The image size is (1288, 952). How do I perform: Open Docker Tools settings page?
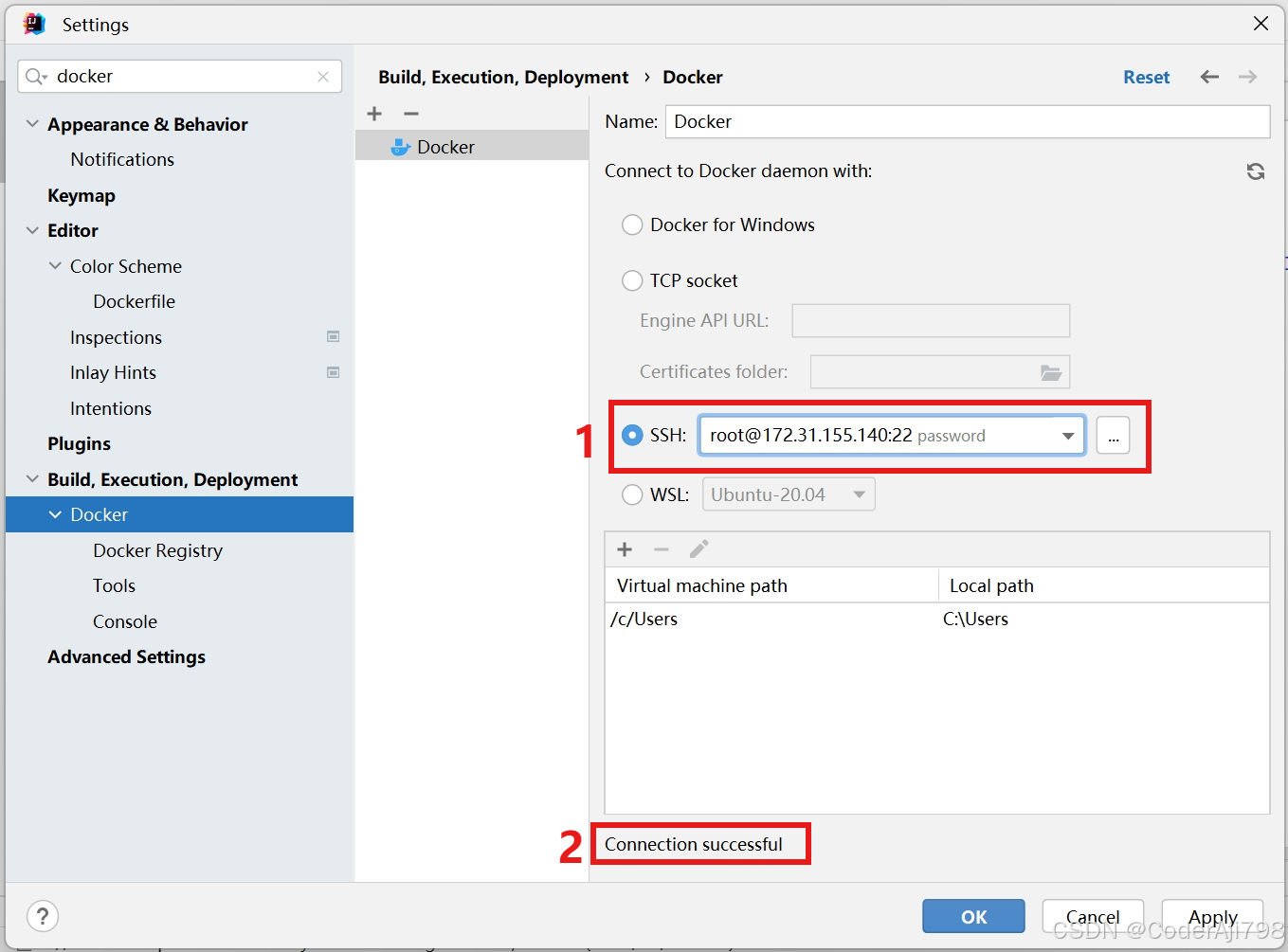click(x=114, y=585)
